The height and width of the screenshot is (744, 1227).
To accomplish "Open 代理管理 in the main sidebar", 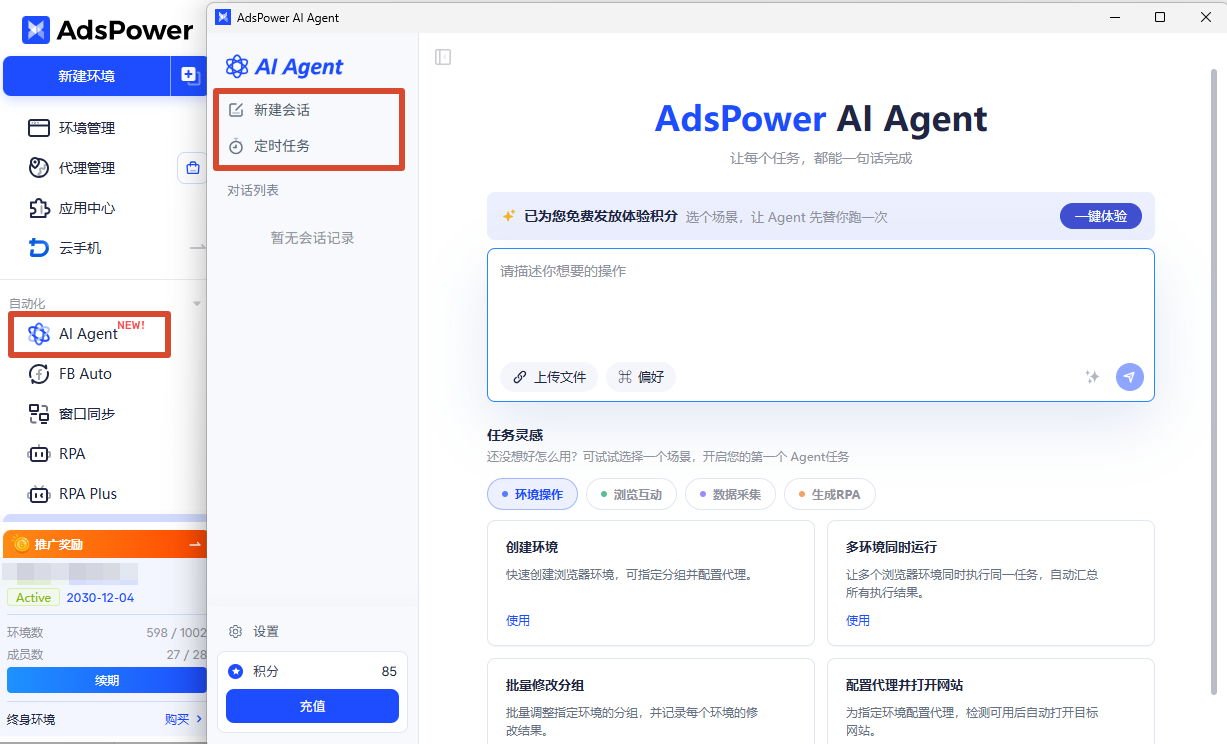I will coord(86,168).
